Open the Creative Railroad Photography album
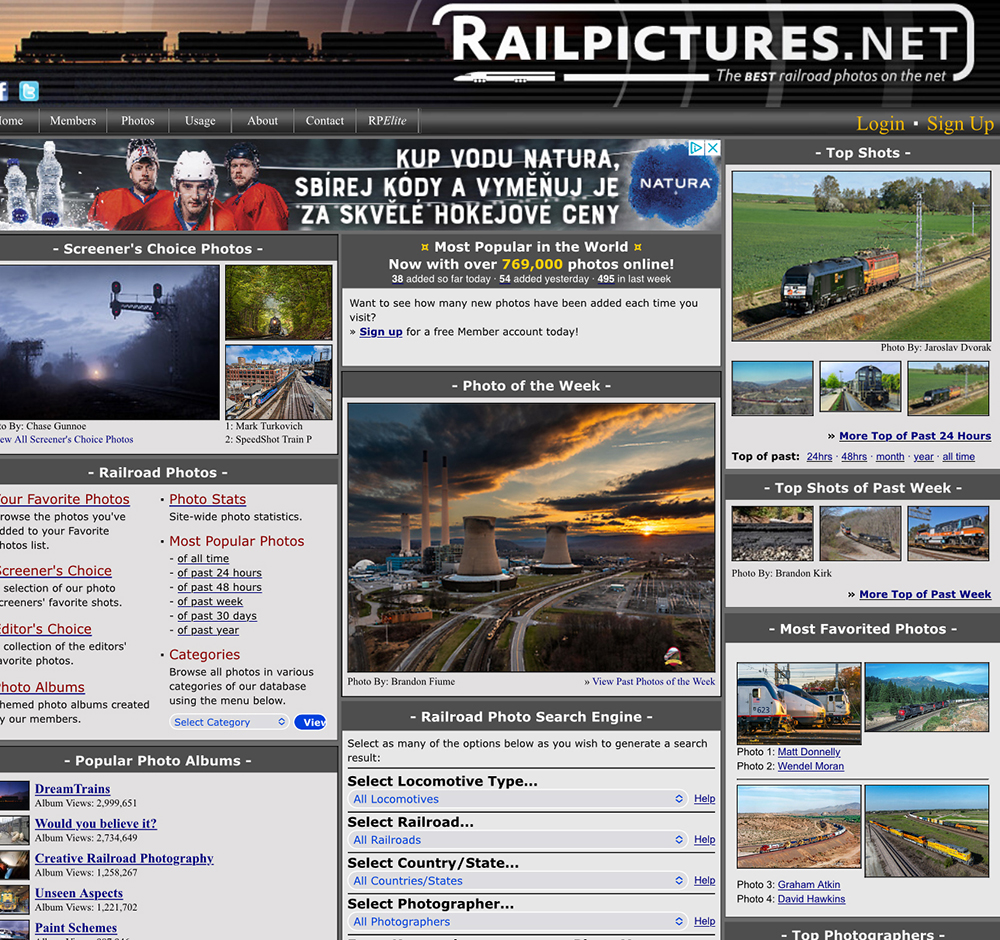Viewport: 1000px width, 940px height. [124, 858]
